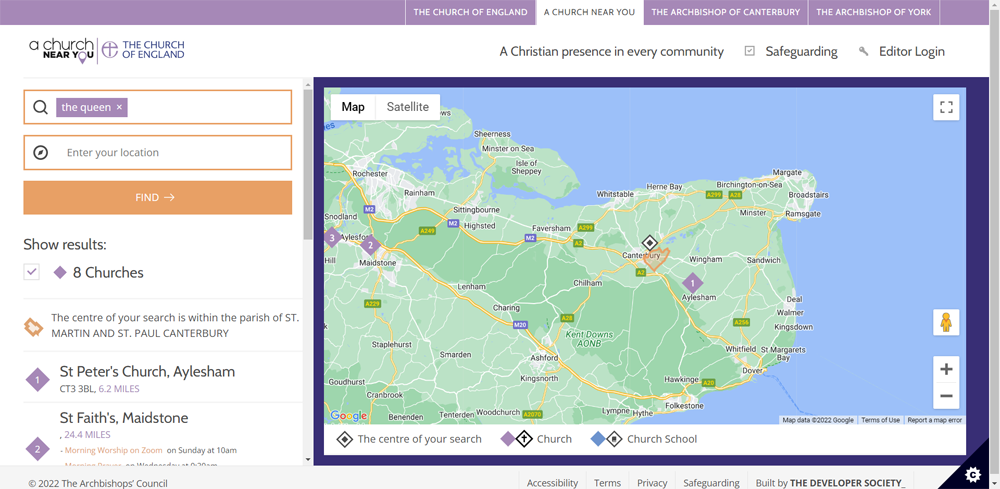
Task: Open St Peter's Church, Aylesham result
Action: click(147, 372)
